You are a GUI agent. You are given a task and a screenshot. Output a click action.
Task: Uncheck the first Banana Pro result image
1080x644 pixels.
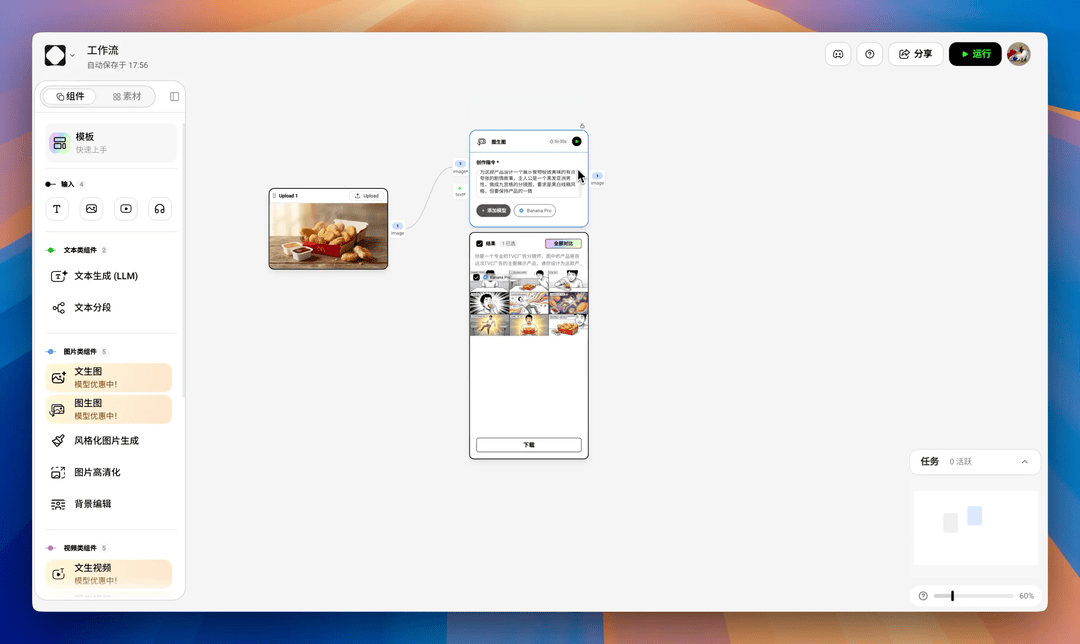coord(476,277)
